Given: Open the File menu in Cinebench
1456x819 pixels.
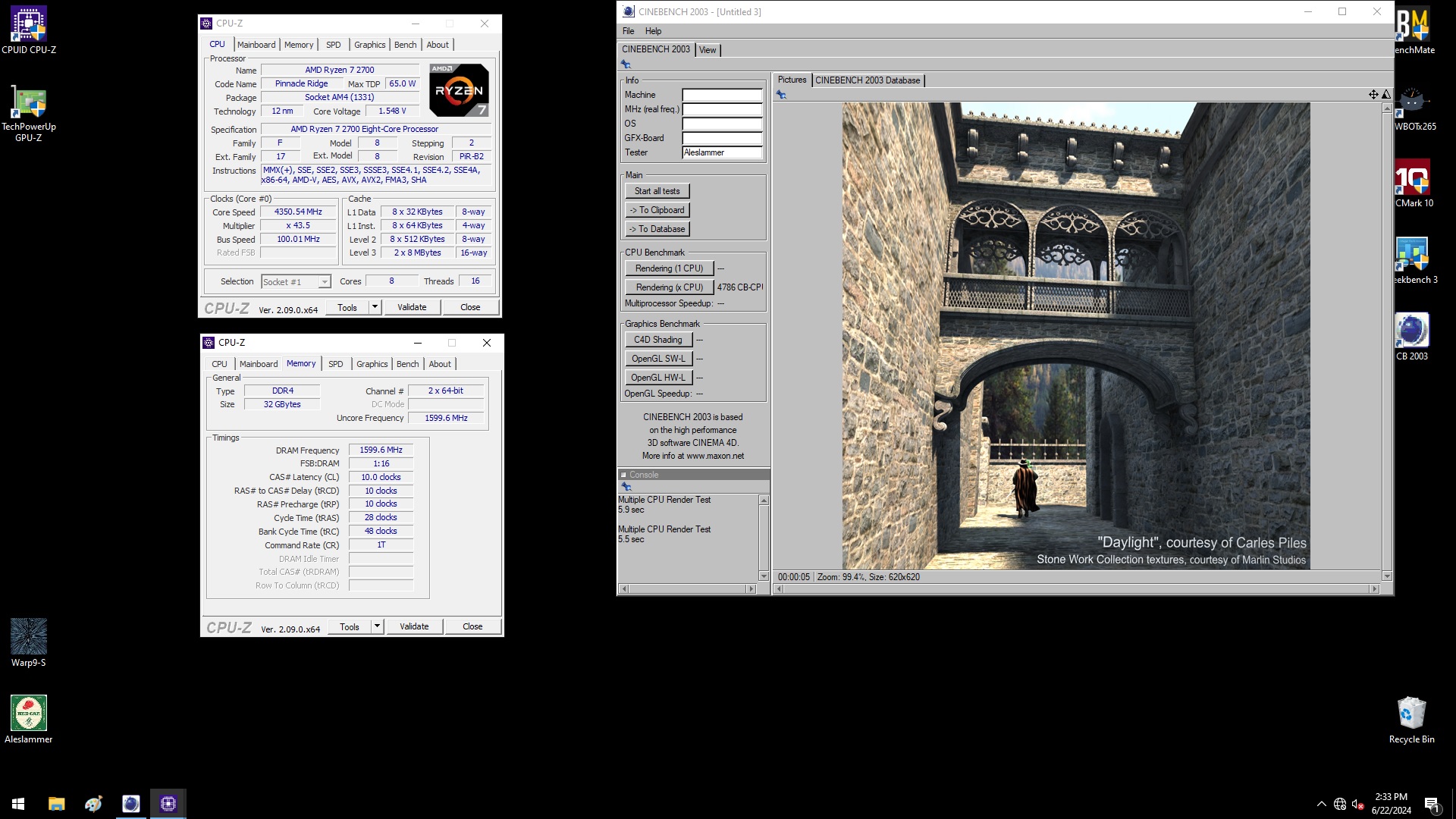Looking at the screenshot, I should pyautogui.click(x=629, y=31).
